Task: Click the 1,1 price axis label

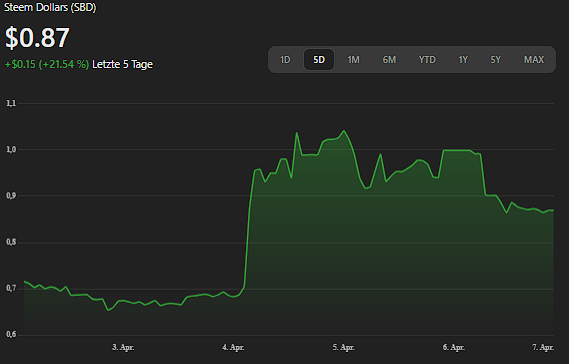Action: pyautogui.click(x=11, y=103)
